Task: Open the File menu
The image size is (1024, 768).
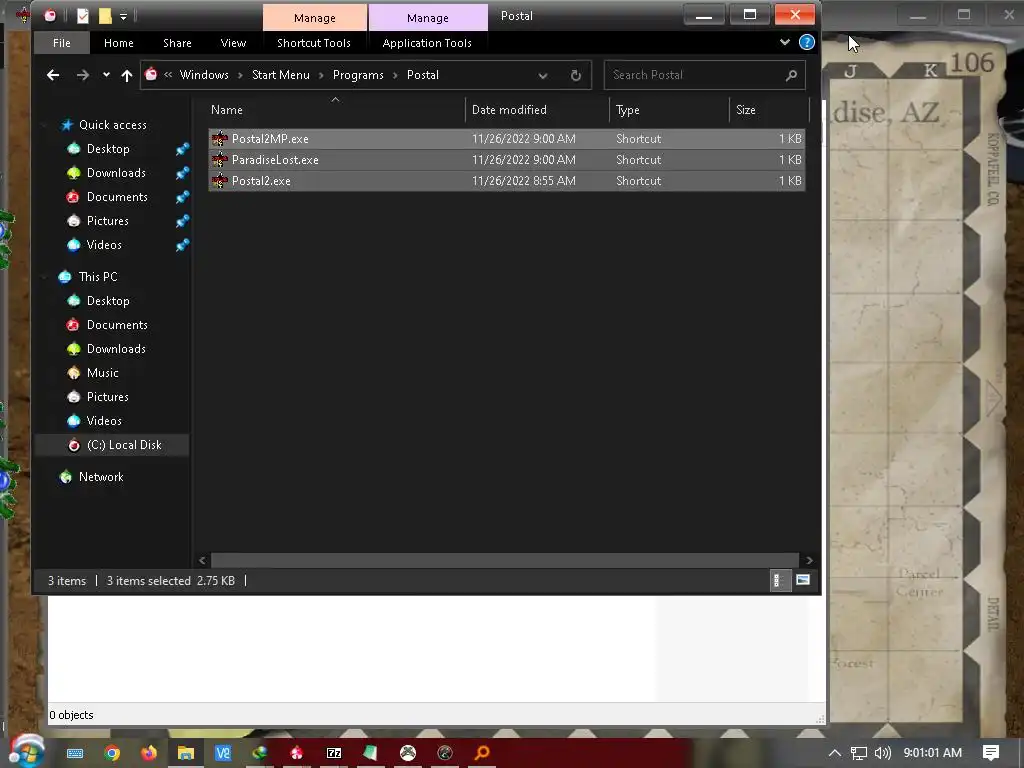Action: coord(61,43)
